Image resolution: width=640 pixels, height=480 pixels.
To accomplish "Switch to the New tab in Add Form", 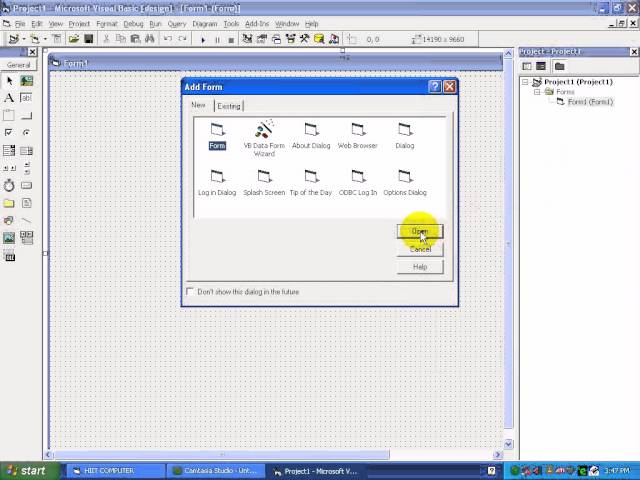I will [198, 105].
